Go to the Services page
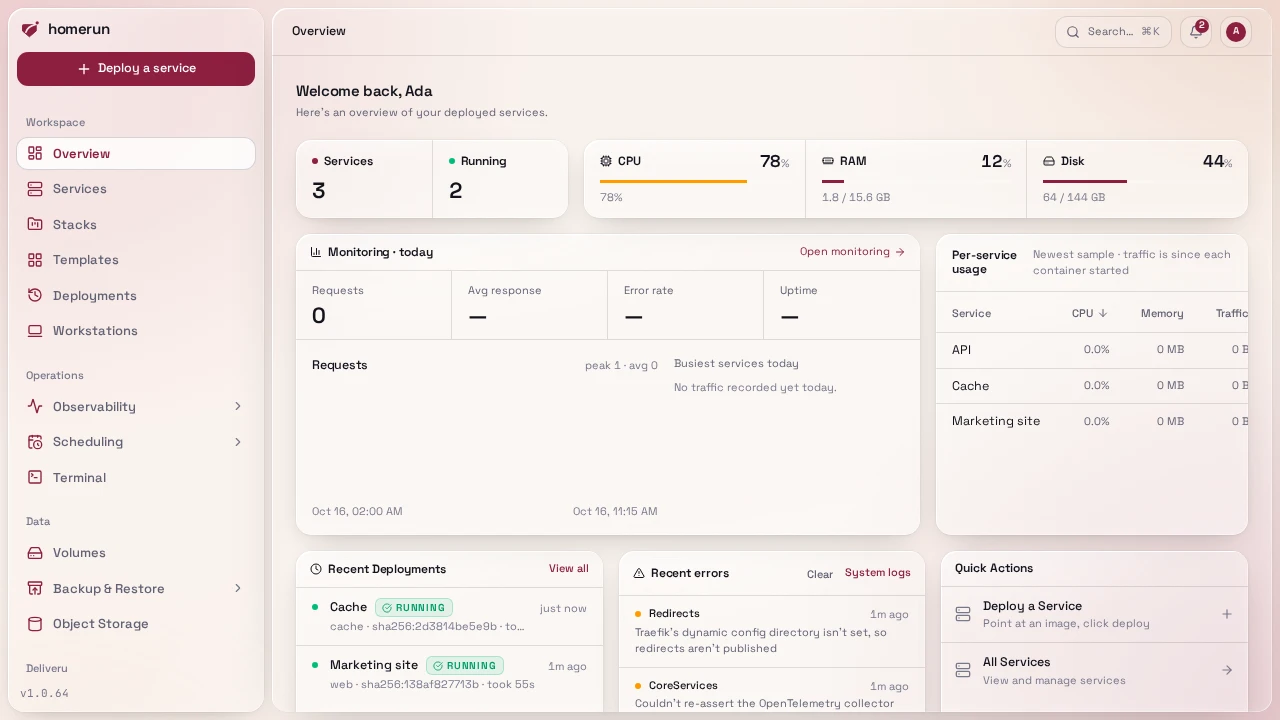 (136, 189)
